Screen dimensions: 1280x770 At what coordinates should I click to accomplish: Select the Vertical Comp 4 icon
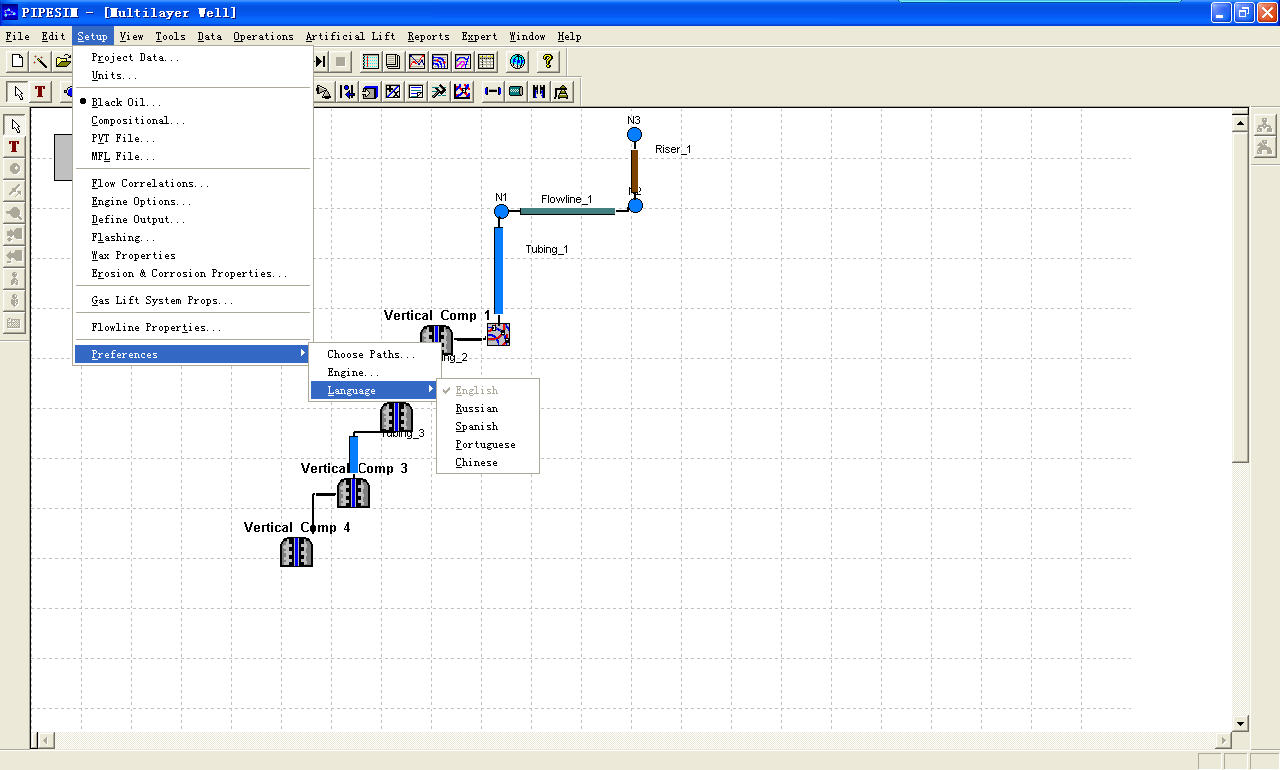click(x=297, y=552)
